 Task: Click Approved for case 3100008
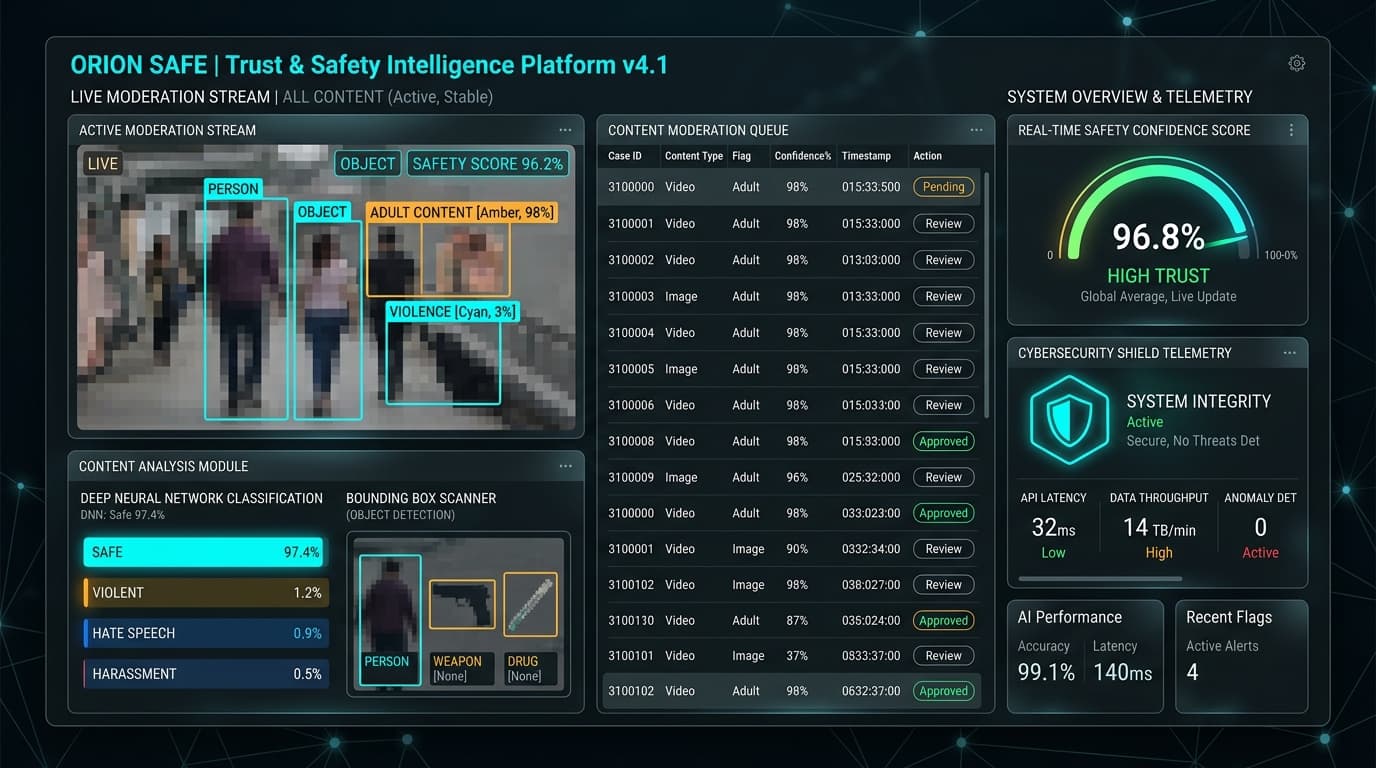[x=943, y=441]
